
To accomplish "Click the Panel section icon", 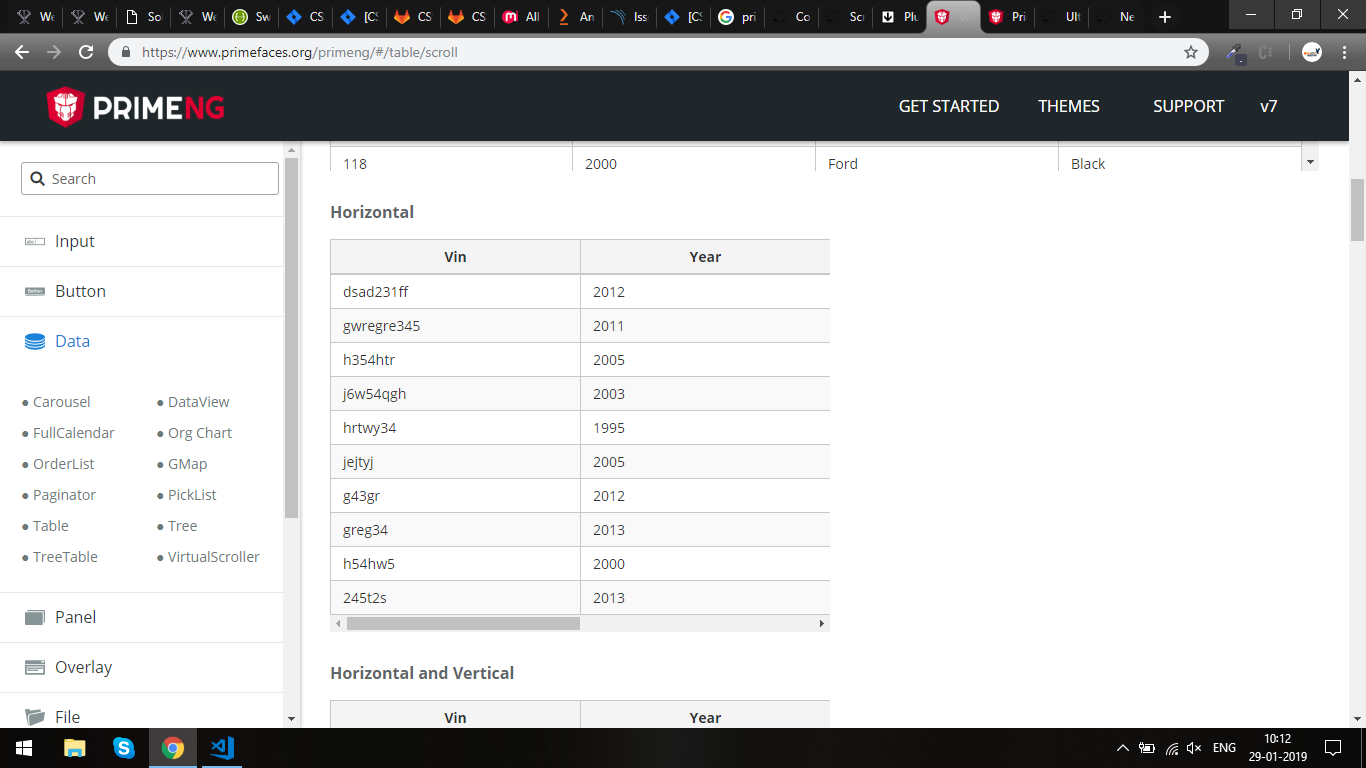I will (x=33, y=617).
